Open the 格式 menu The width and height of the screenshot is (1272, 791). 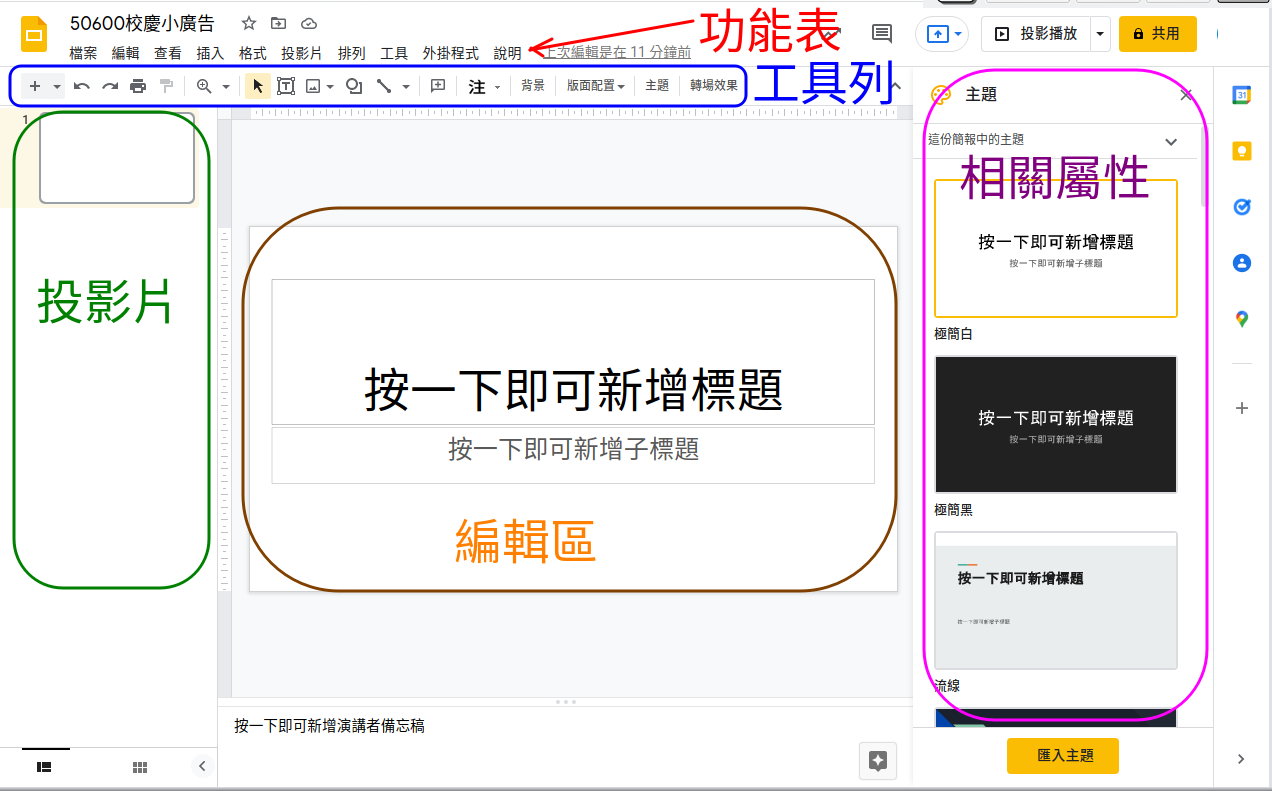click(252, 53)
